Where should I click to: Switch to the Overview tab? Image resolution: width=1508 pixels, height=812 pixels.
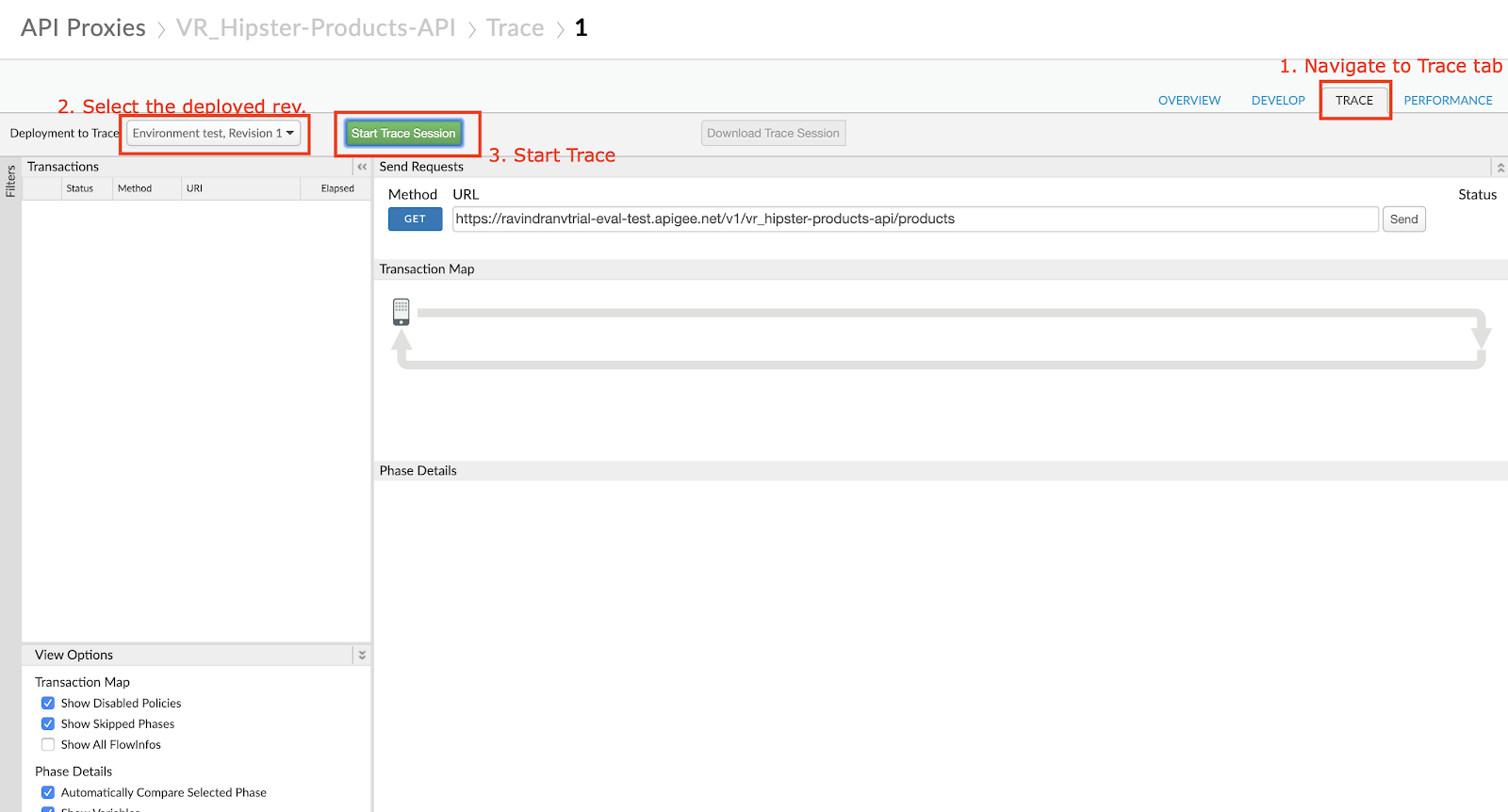coord(1189,100)
